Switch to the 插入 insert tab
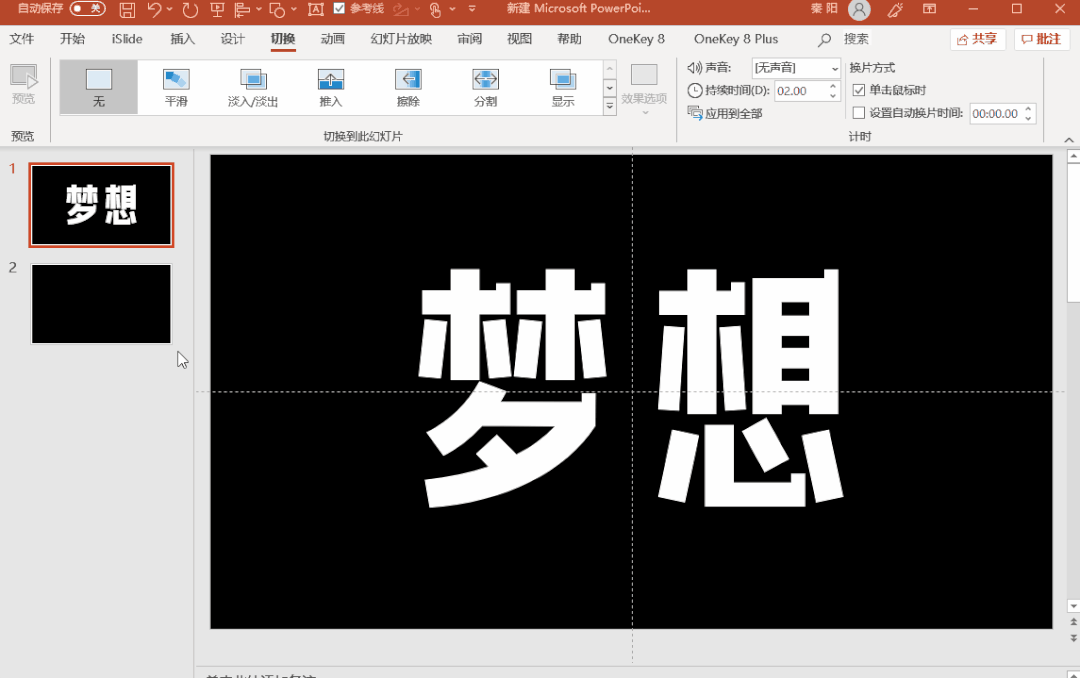Viewport: 1080px width, 678px height. pyautogui.click(x=183, y=39)
